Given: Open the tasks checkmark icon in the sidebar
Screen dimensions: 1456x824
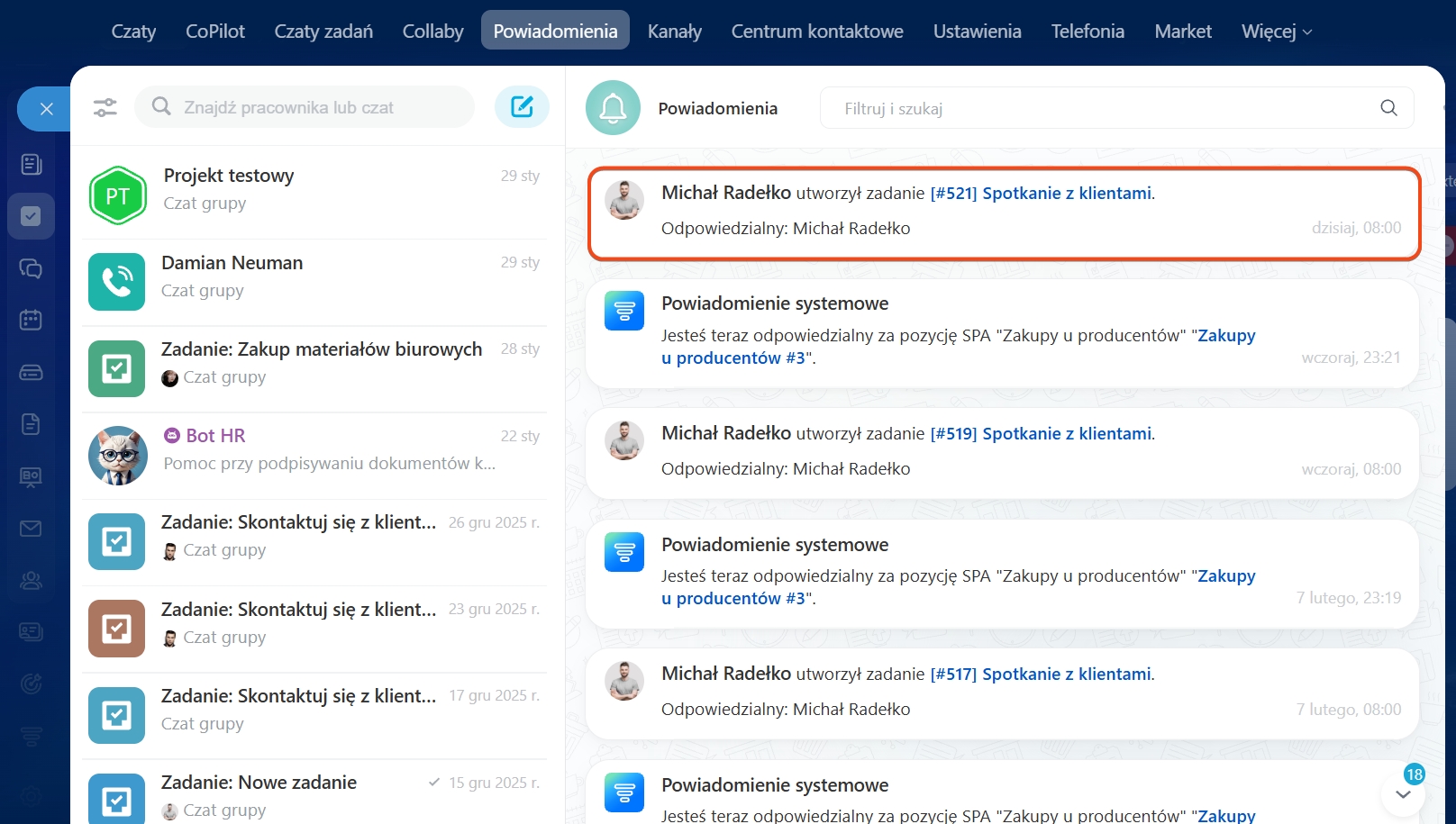Looking at the screenshot, I should tap(31, 216).
